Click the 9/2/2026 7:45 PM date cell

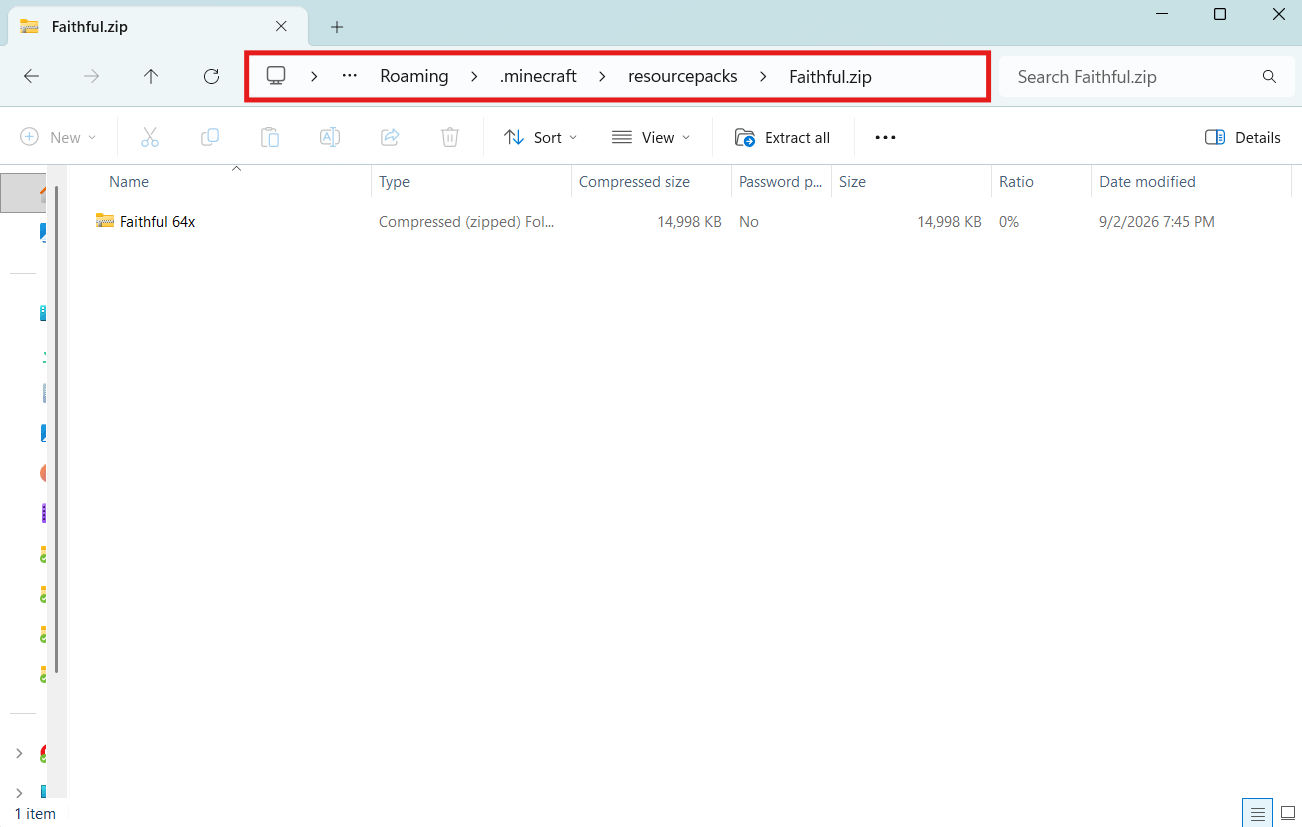click(1157, 222)
